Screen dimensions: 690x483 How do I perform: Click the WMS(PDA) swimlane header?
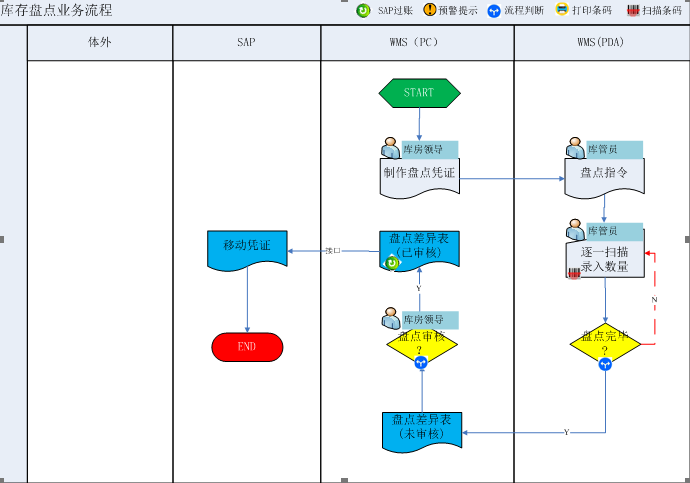pyautogui.click(x=601, y=42)
